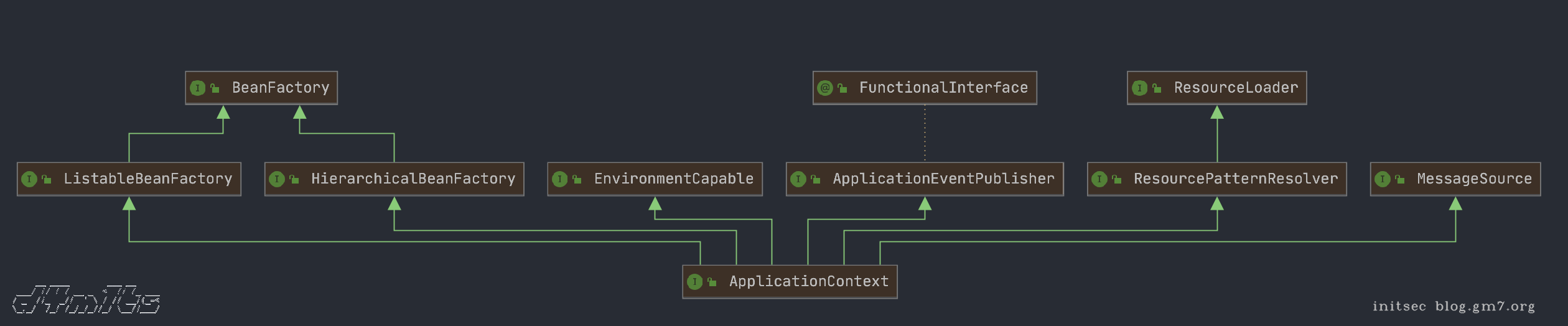The height and width of the screenshot is (326, 1568).
Task: Click the interface icon on ResourceLoader node
Action: pos(1139,88)
